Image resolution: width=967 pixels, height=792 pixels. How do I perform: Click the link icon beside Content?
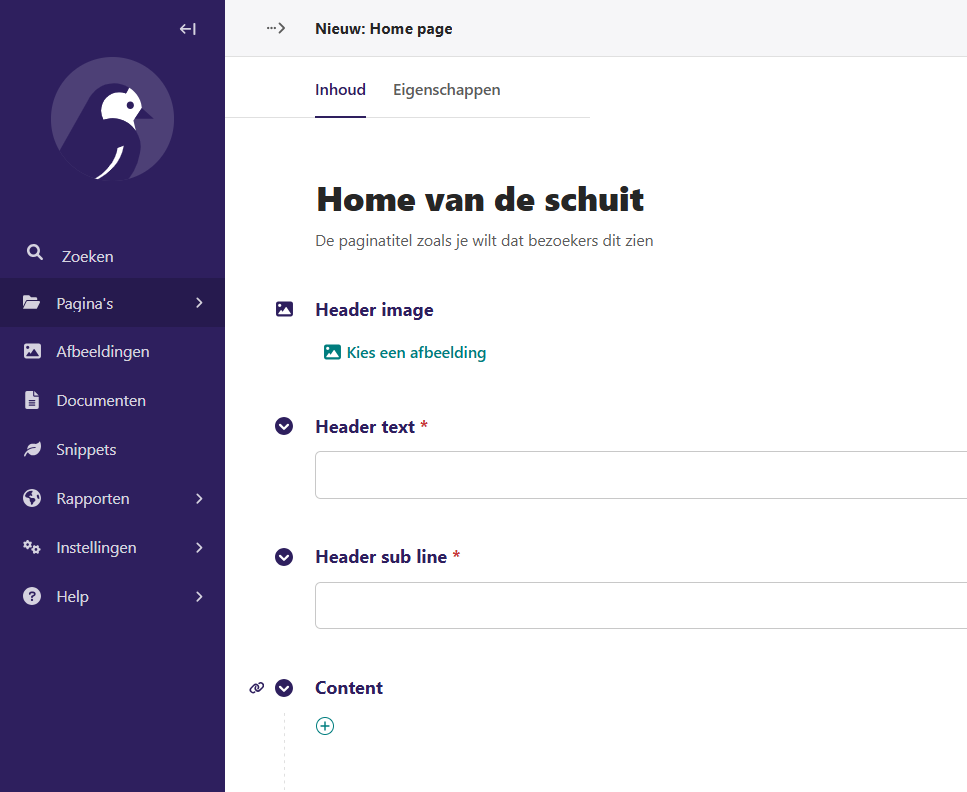tap(257, 688)
